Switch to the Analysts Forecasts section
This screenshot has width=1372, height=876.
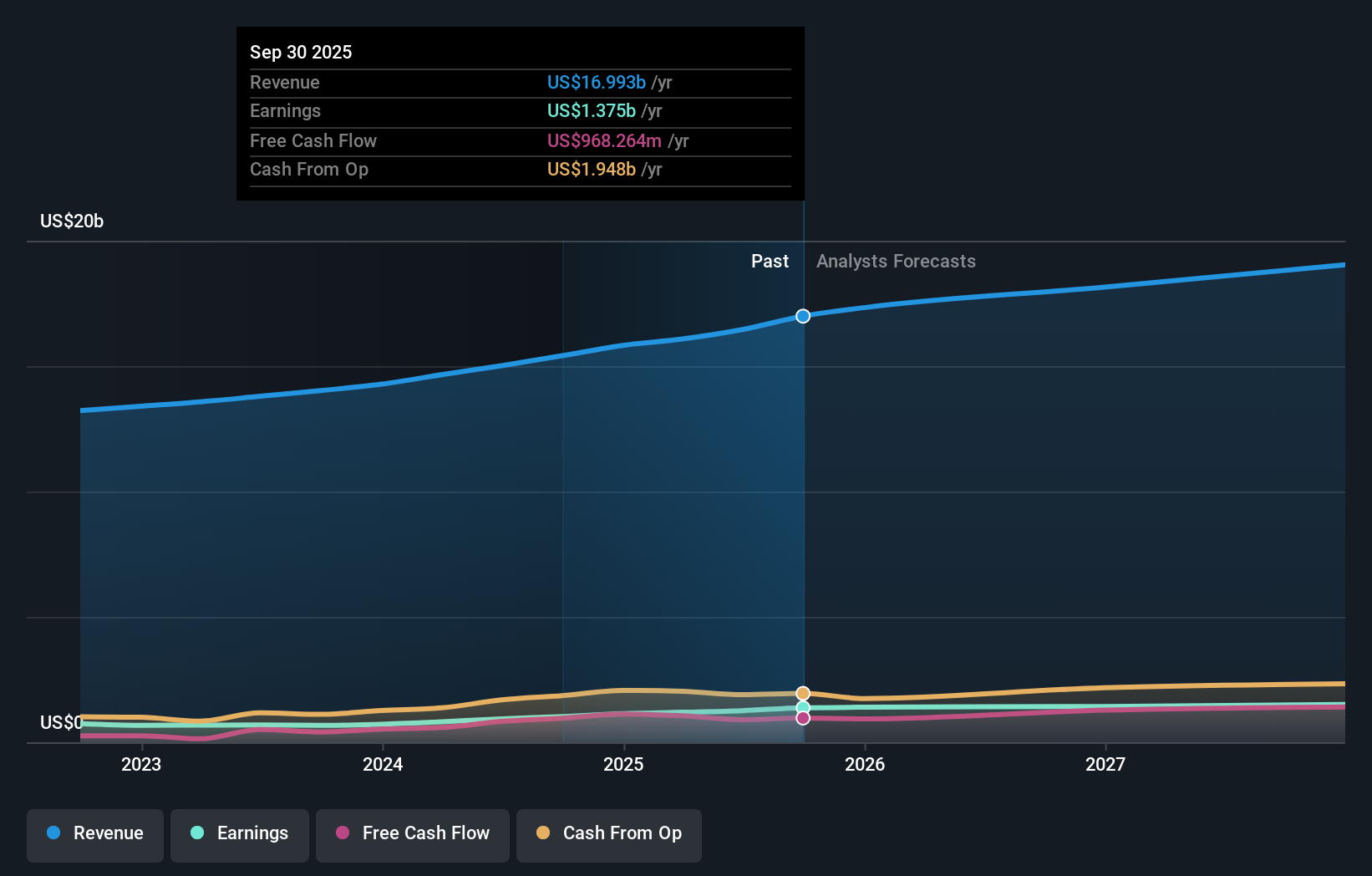click(896, 261)
